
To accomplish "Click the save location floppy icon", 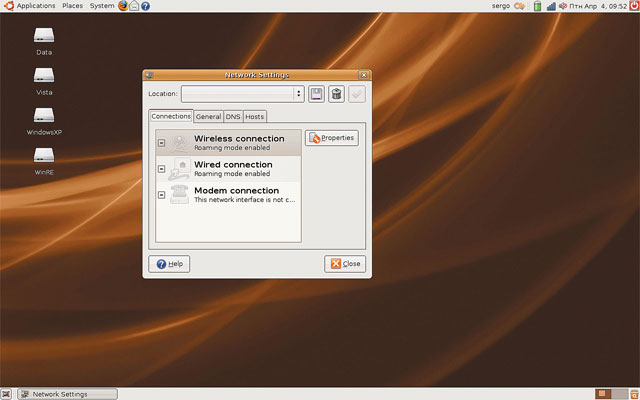I will click(316, 94).
